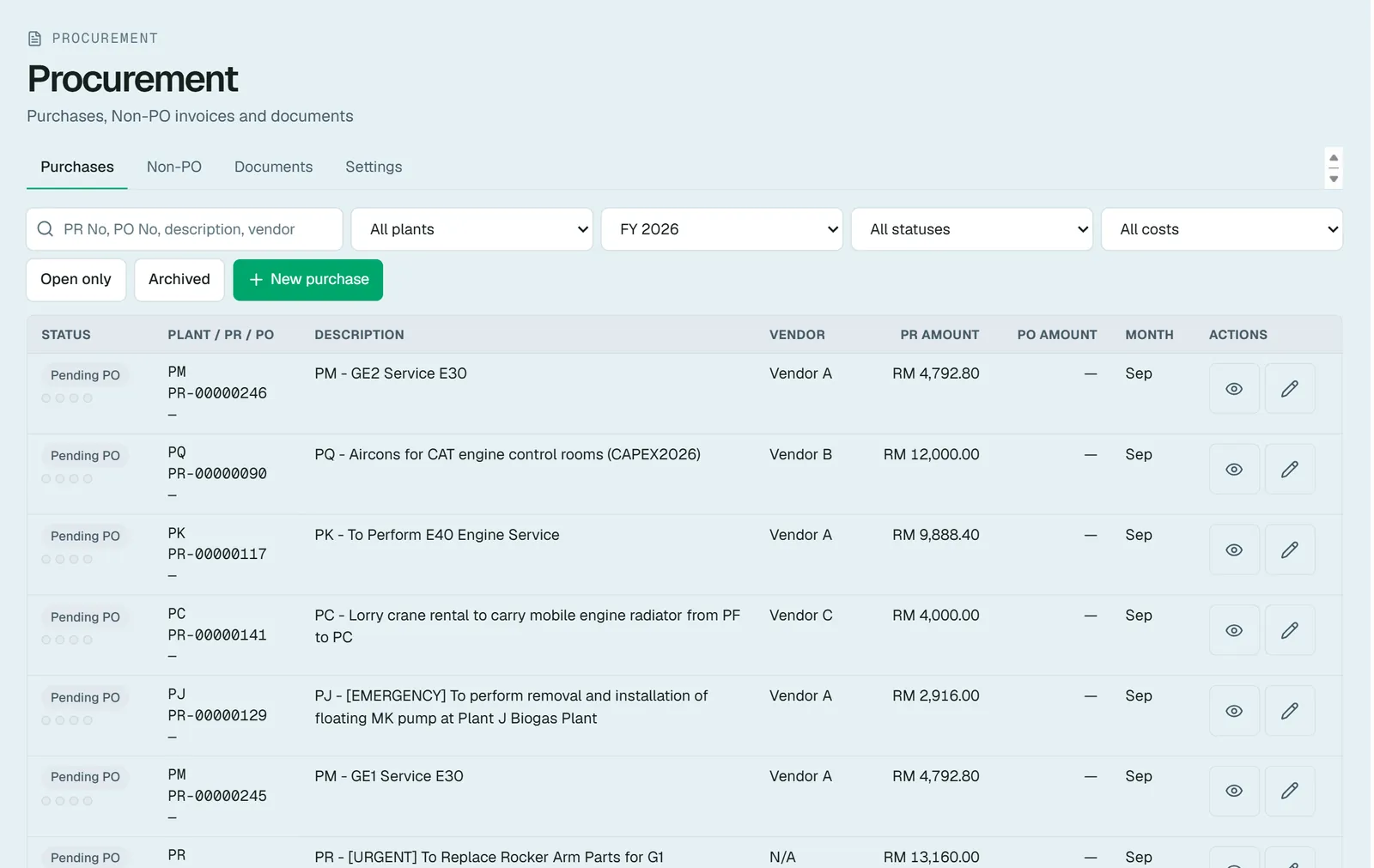Click the PR AMOUNT column header
1374x868 pixels.
coord(939,335)
